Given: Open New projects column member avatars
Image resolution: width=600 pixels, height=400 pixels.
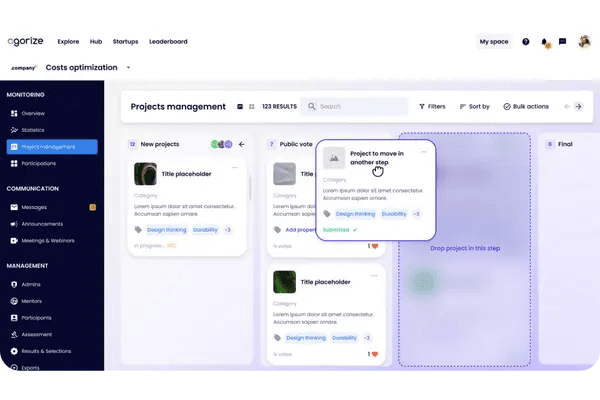Looking at the screenshot, I should point(222,144).
